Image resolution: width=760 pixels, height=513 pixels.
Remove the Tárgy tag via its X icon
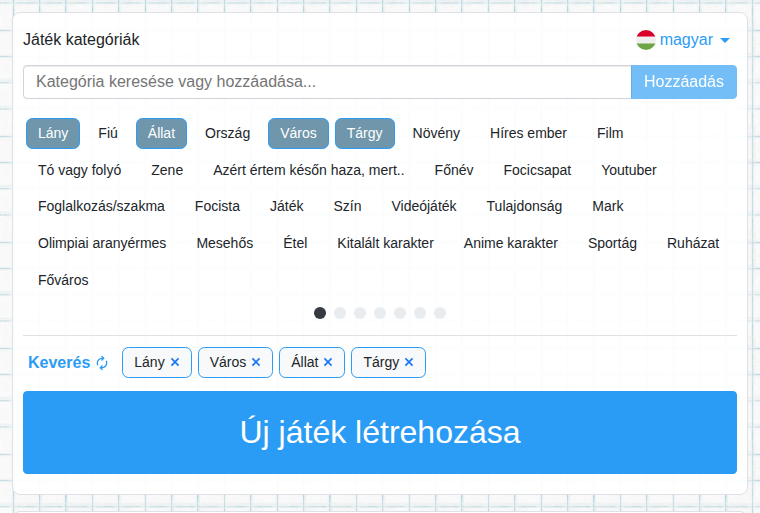(409, 362)
